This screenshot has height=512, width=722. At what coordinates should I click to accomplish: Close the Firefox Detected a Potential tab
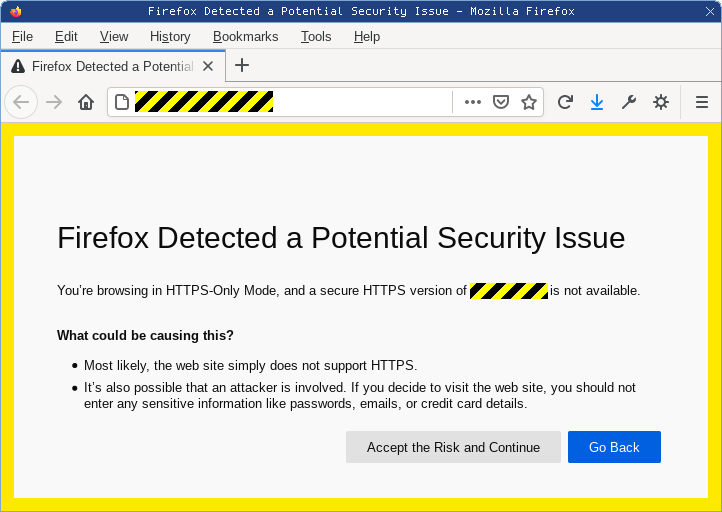click(208, 66)
